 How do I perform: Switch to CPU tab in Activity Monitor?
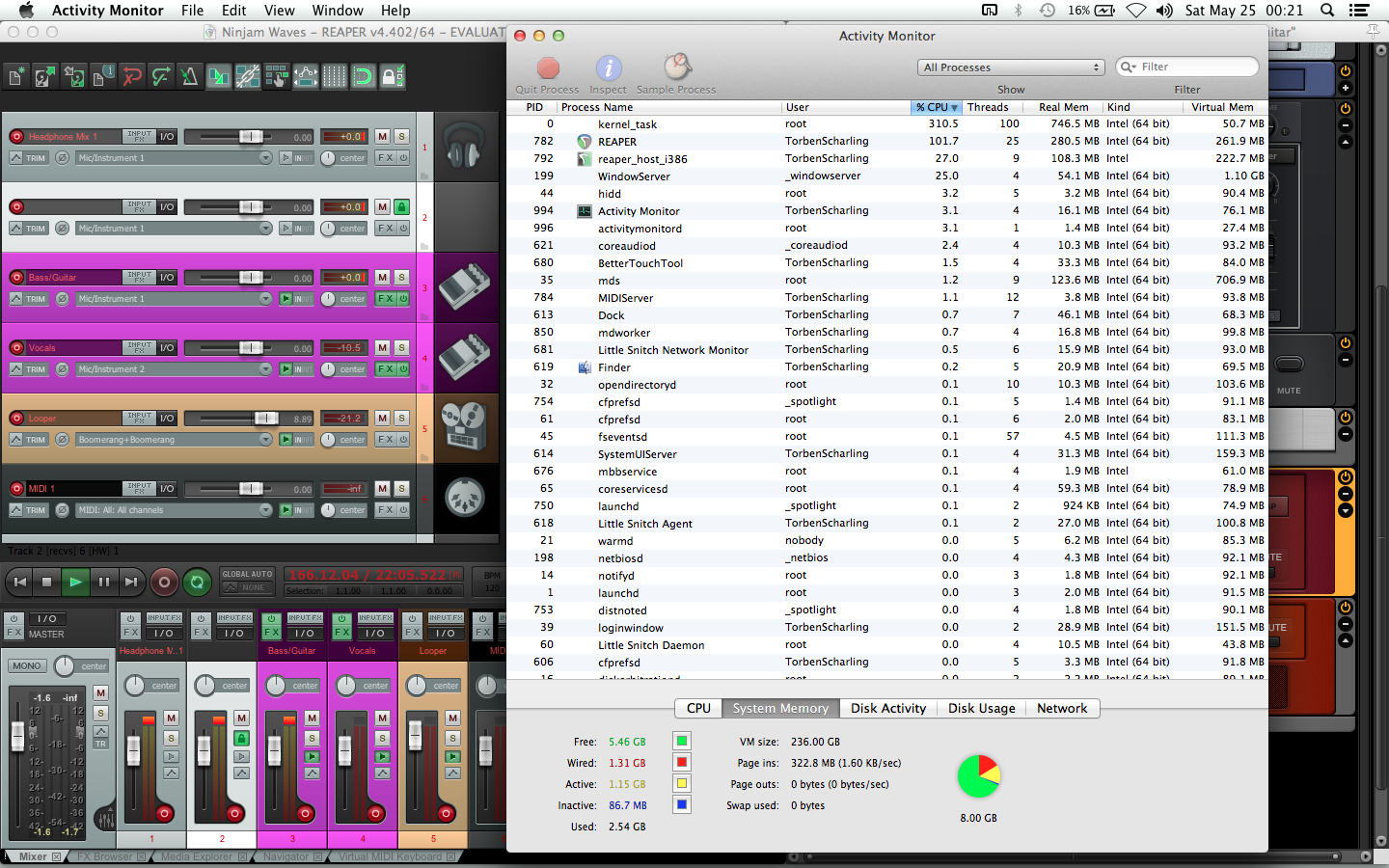click(698, 708)
